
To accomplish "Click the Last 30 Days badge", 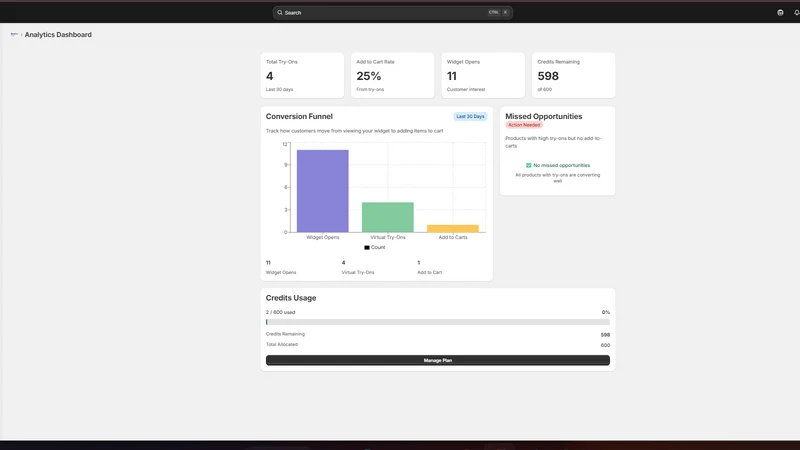I will [470, 116].
